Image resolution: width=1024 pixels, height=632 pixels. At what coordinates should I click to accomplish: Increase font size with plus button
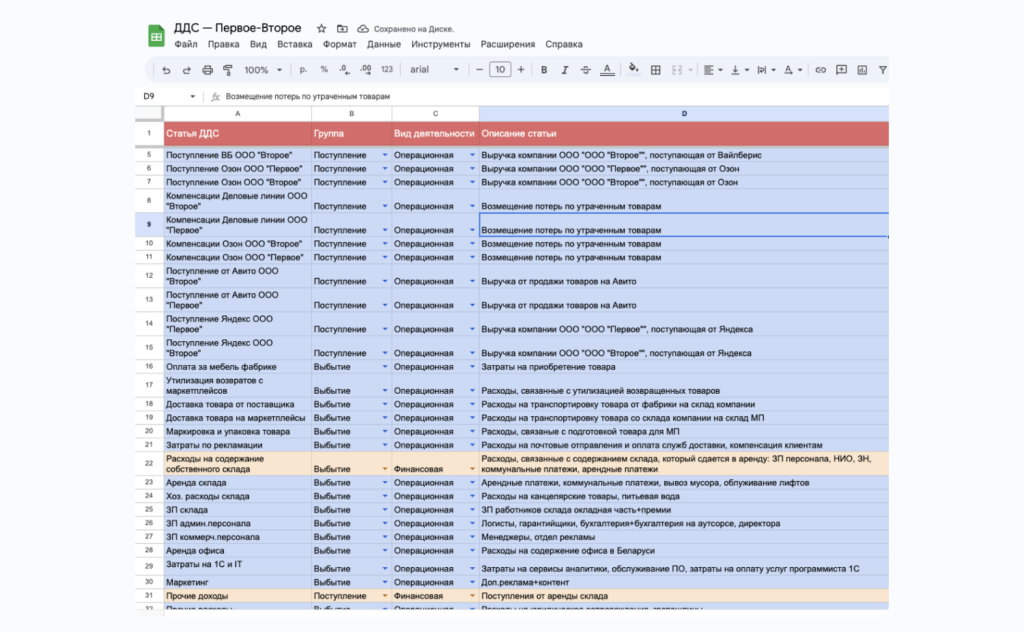(x=521, y=70)
